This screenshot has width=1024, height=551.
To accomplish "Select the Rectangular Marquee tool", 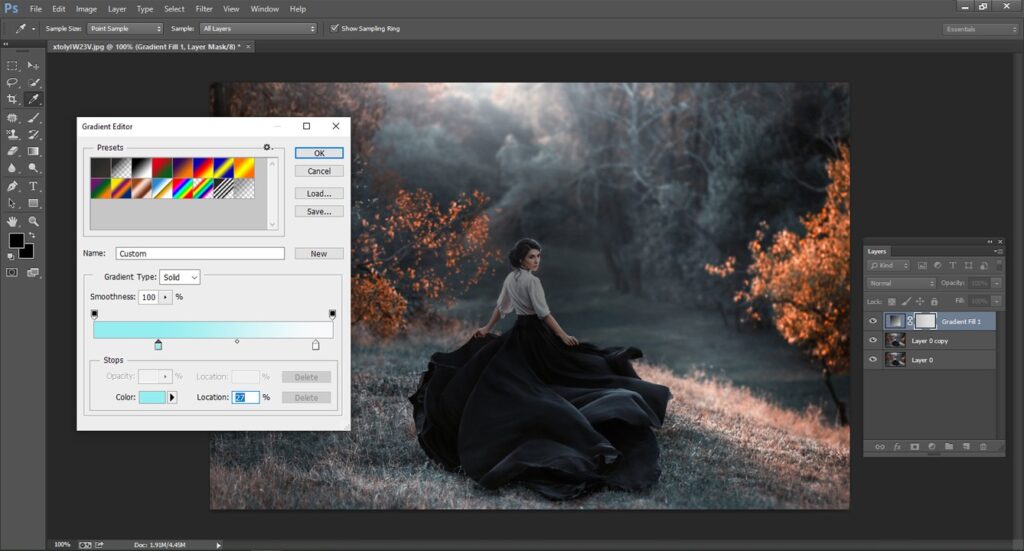I will pyautogui.click(x=12, y=65).
